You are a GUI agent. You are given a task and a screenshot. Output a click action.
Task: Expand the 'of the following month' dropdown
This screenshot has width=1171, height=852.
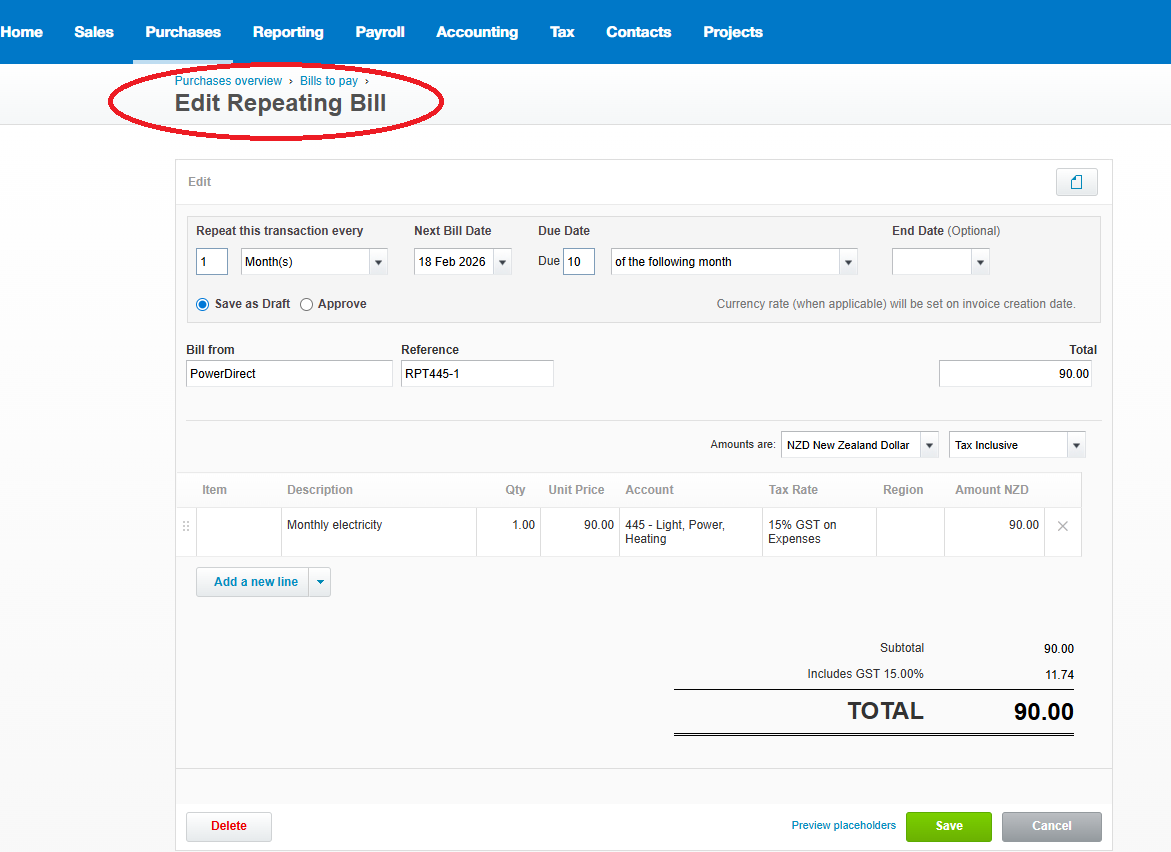coord(848,262)
